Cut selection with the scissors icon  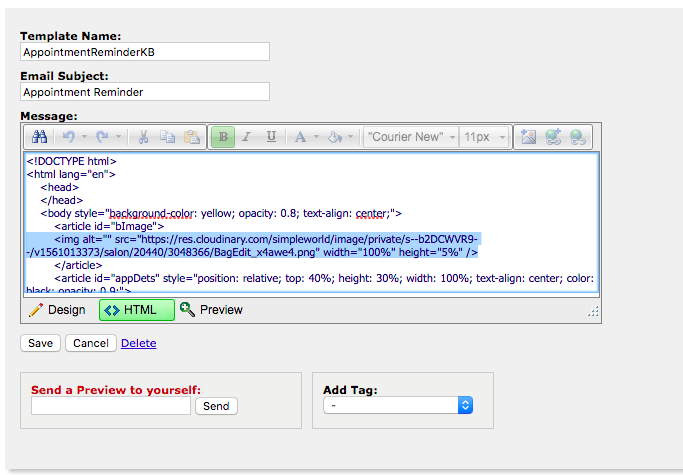pyautogui.click(x=143, y=137)
